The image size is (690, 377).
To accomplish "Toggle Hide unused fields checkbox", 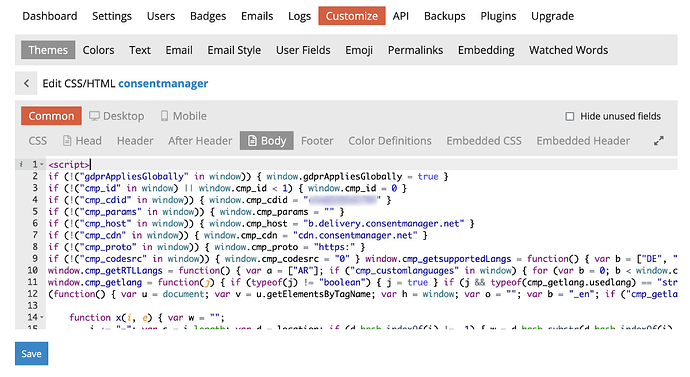I will pyautogui.click(x=570, y=117).
